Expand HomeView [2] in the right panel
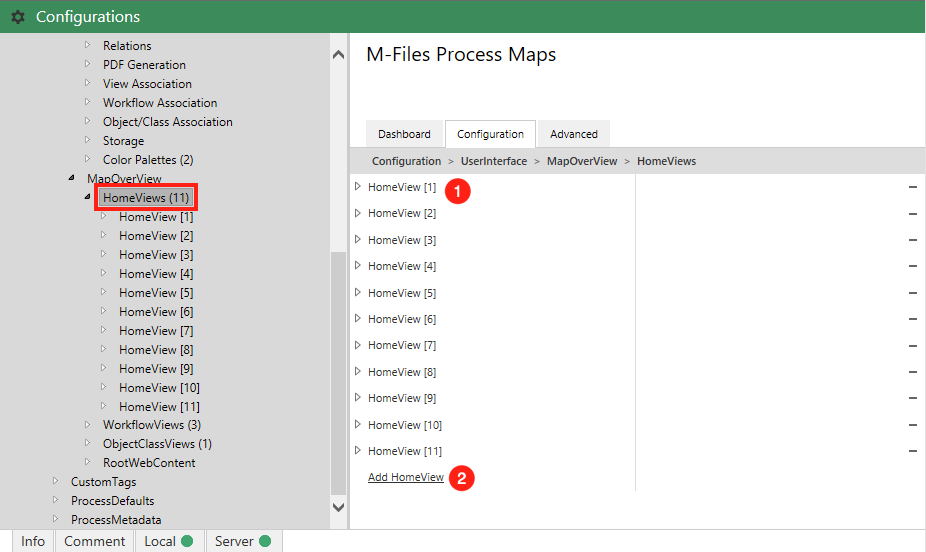This screenshot has height=552, width=926. coord(358,213)
